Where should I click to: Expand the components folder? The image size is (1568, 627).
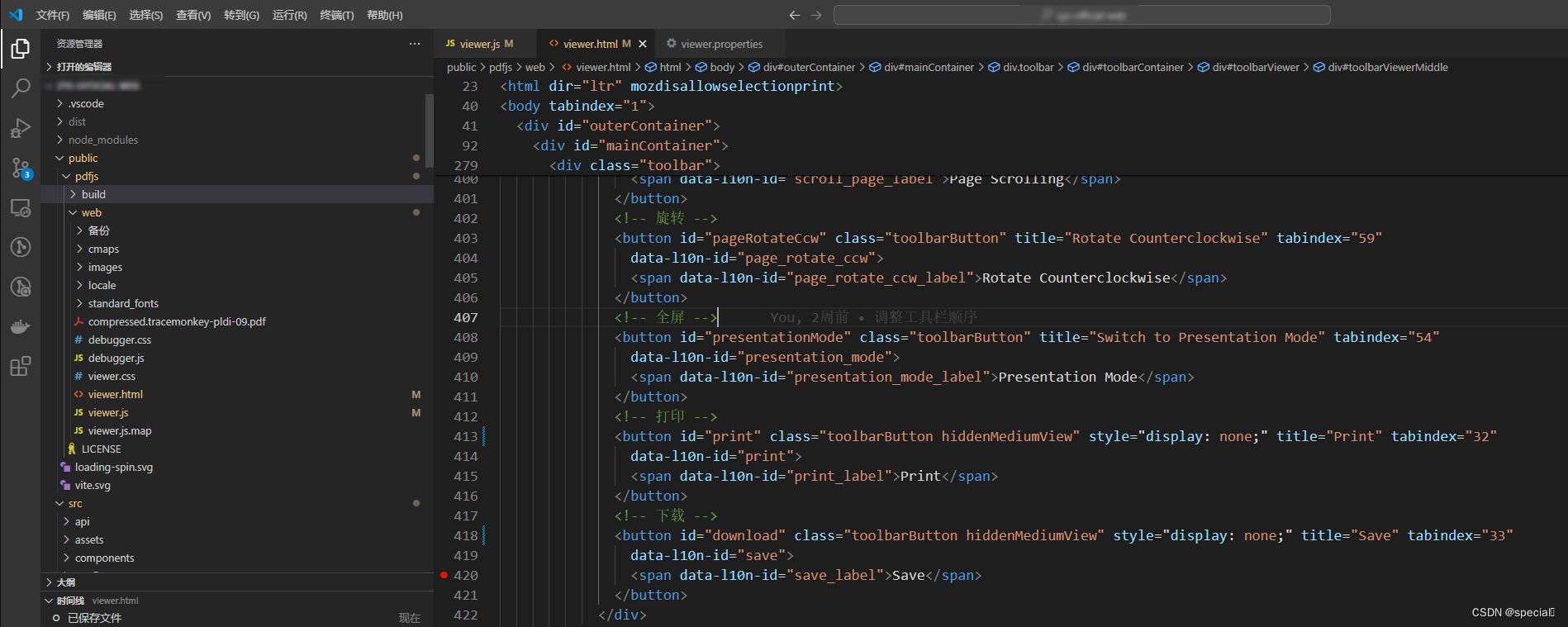pos(237,558)
